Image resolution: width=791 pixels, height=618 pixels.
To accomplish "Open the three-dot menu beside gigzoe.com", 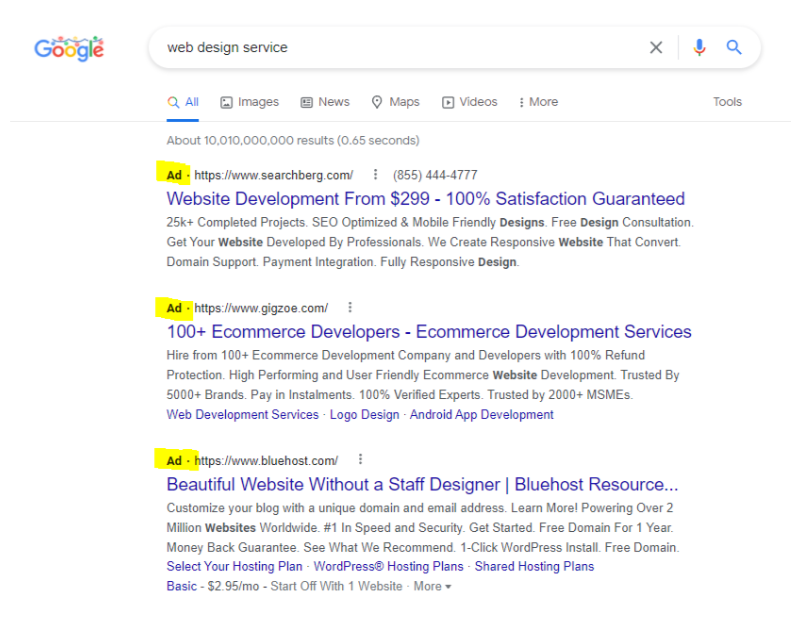I will (x=350, y=307).
